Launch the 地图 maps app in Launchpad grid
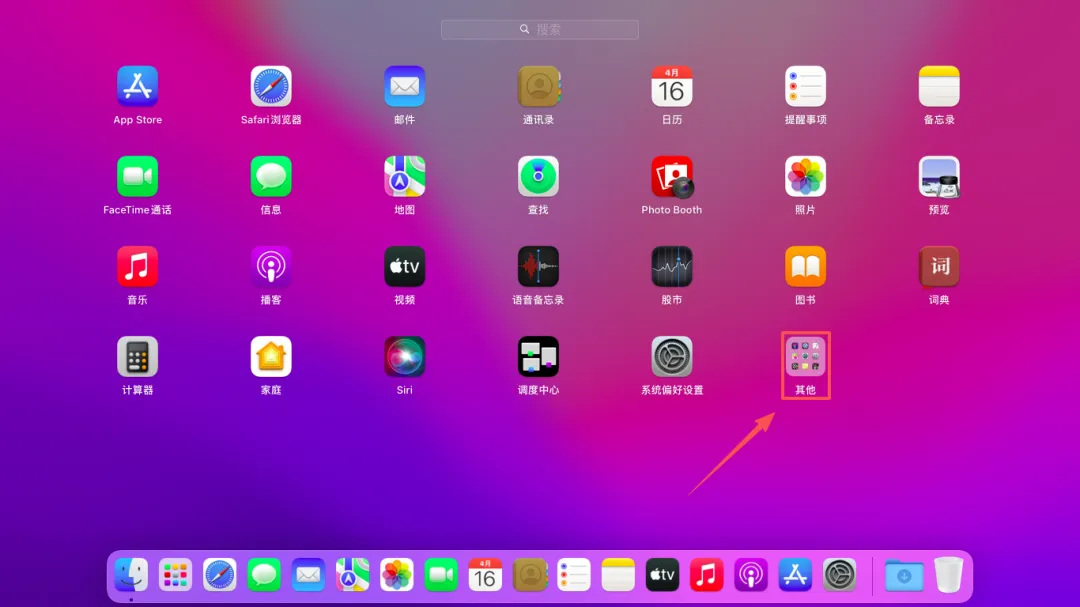 point(404,177)
